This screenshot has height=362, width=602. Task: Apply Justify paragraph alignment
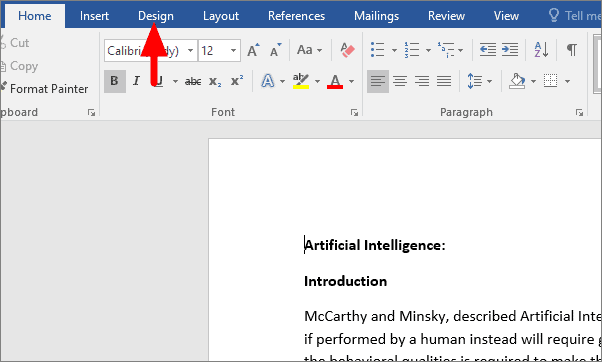click(444, 81)
